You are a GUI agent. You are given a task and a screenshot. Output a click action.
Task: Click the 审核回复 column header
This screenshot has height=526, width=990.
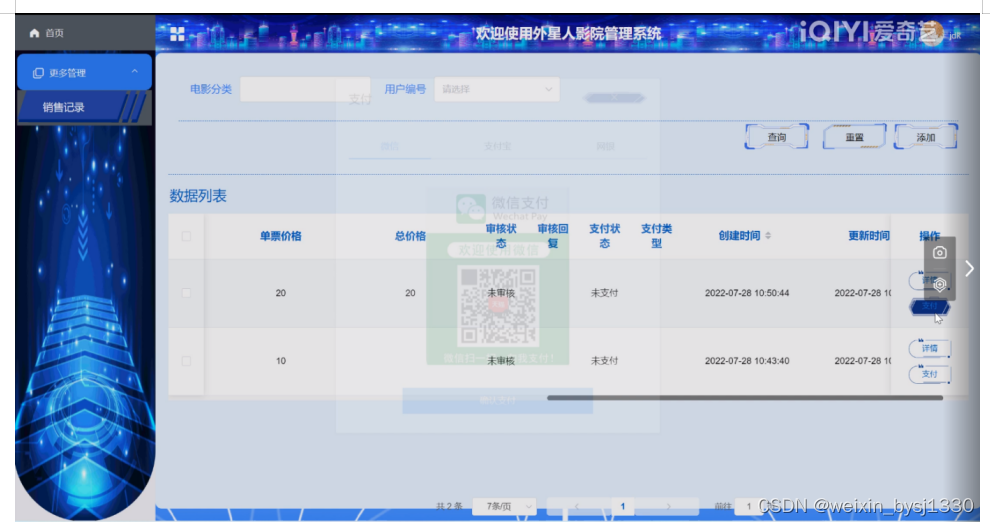pos(553,236)
